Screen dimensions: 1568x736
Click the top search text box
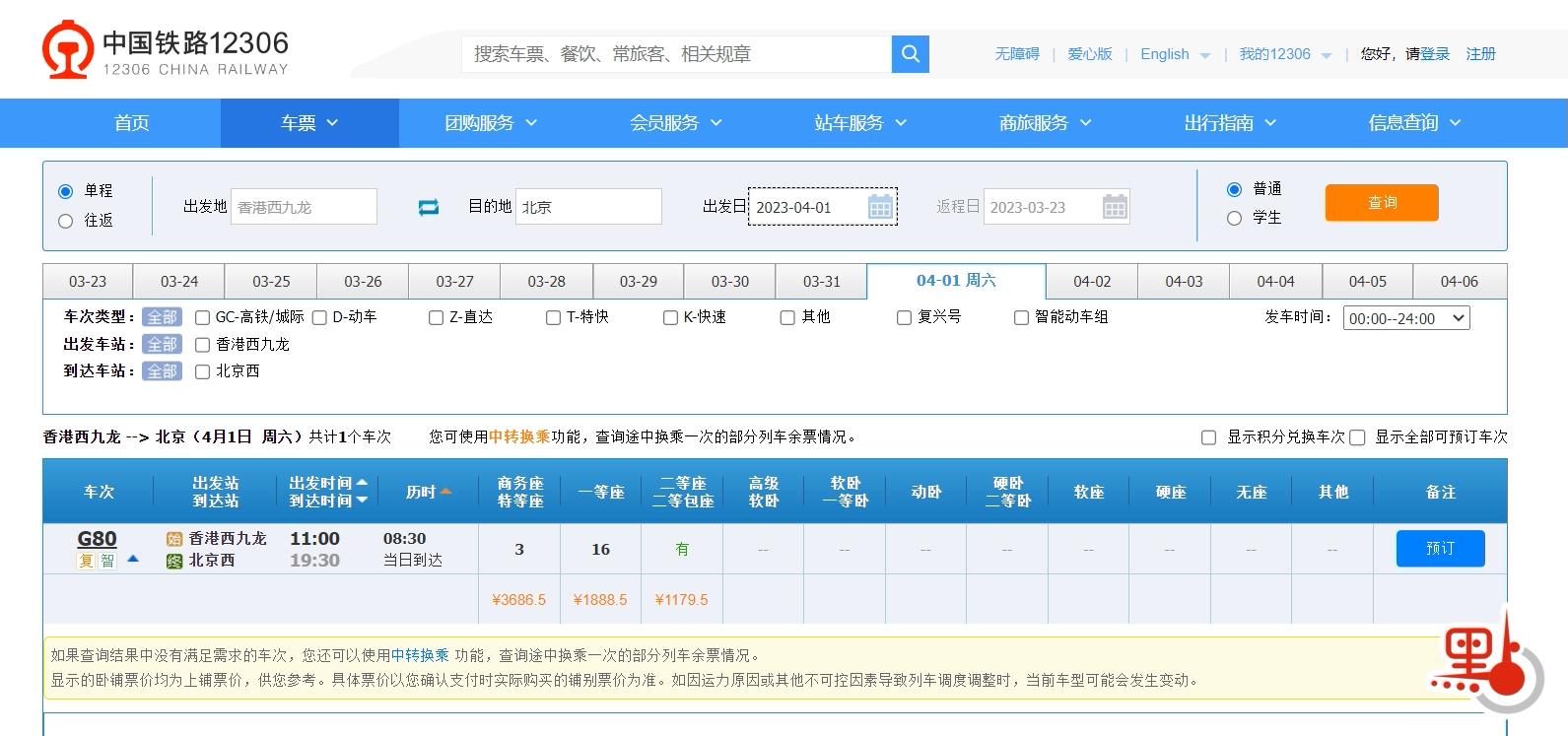point(677,54)
